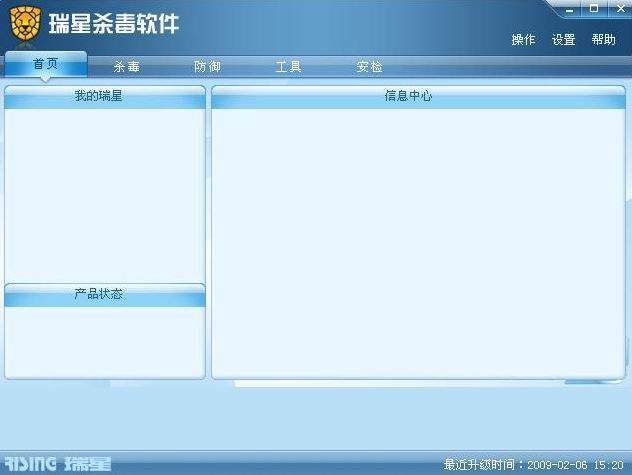Minimize the Rising antivirus window
The width and height of the screenshot is (632, 475).
pyautogui.click(x=569, y=9)
